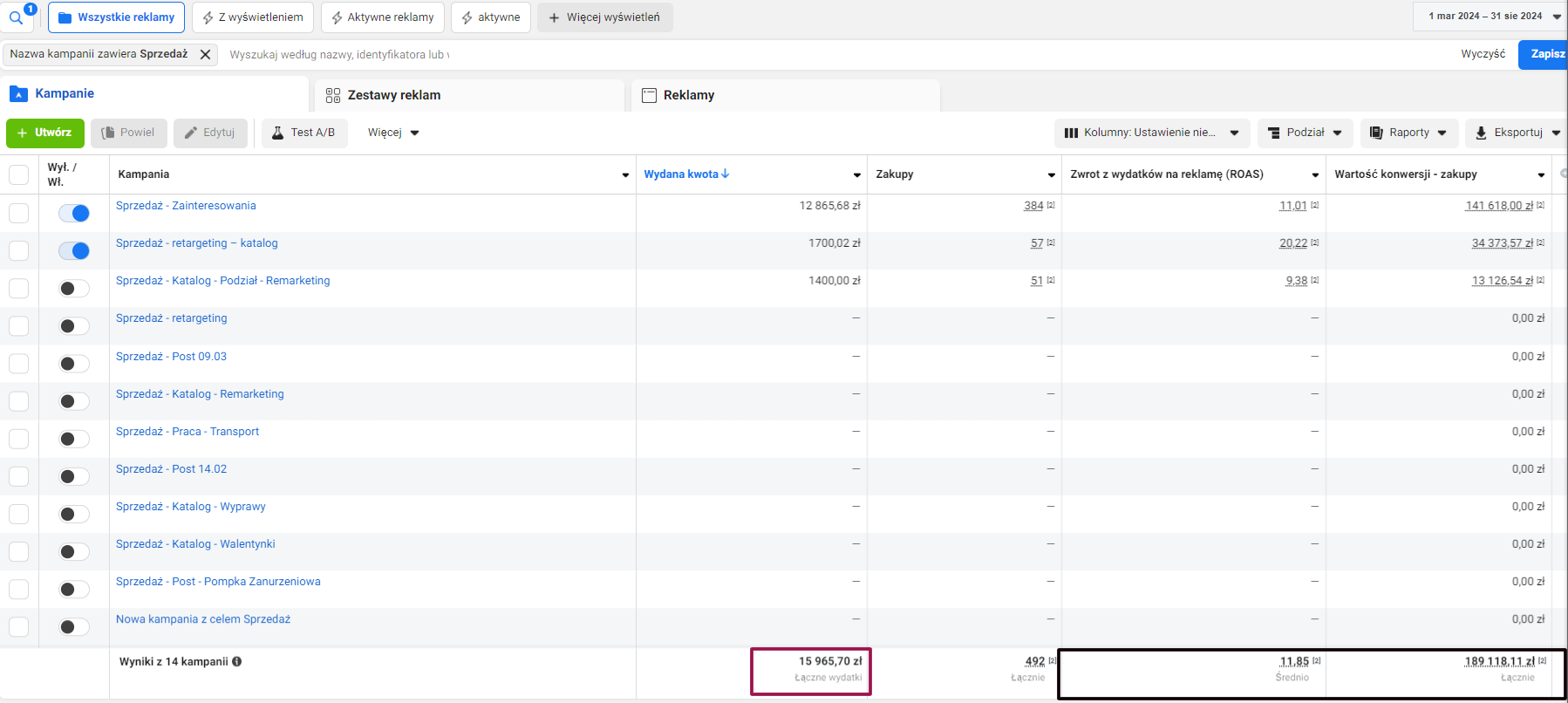The image size is (1568, 703).
Task: Select the Z wyświetleniem view
Action: pos(253,17)
